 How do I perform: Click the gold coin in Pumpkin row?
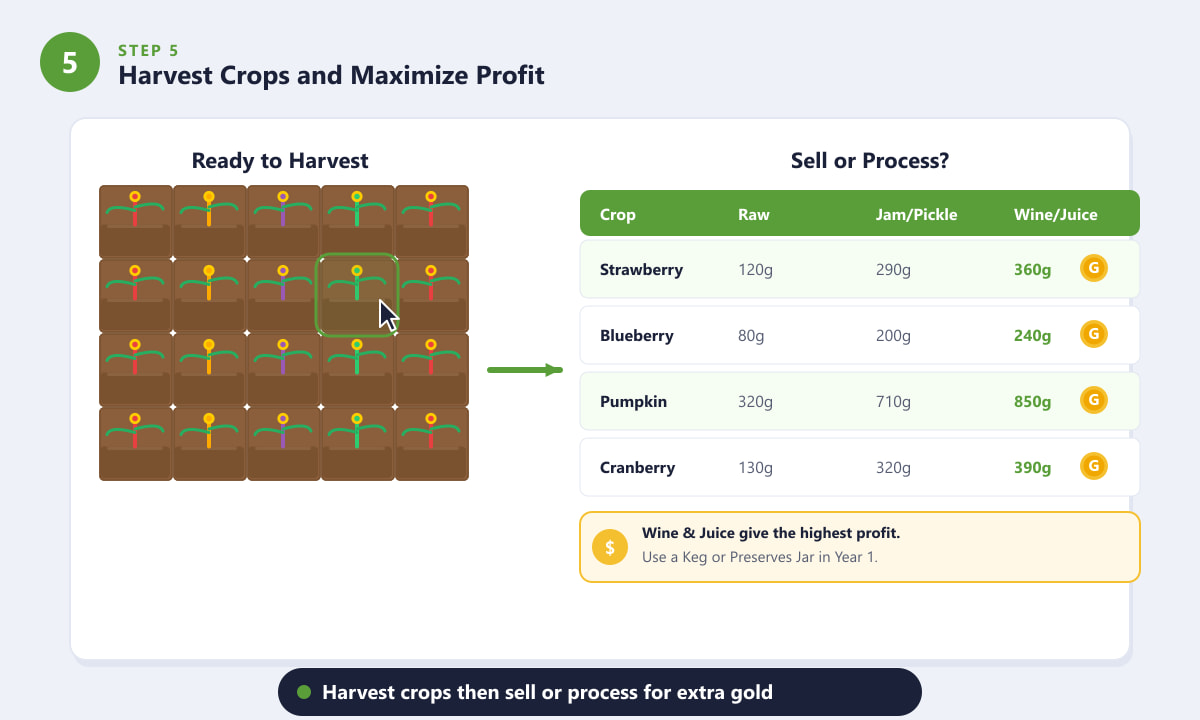click(1094, 401)
